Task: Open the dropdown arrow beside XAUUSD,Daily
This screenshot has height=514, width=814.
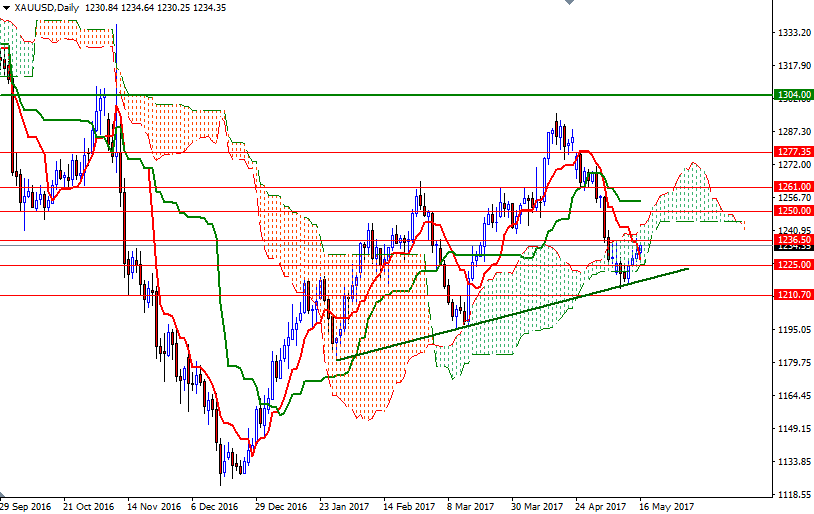Action: pyautogui.click(x=6, y=8)
